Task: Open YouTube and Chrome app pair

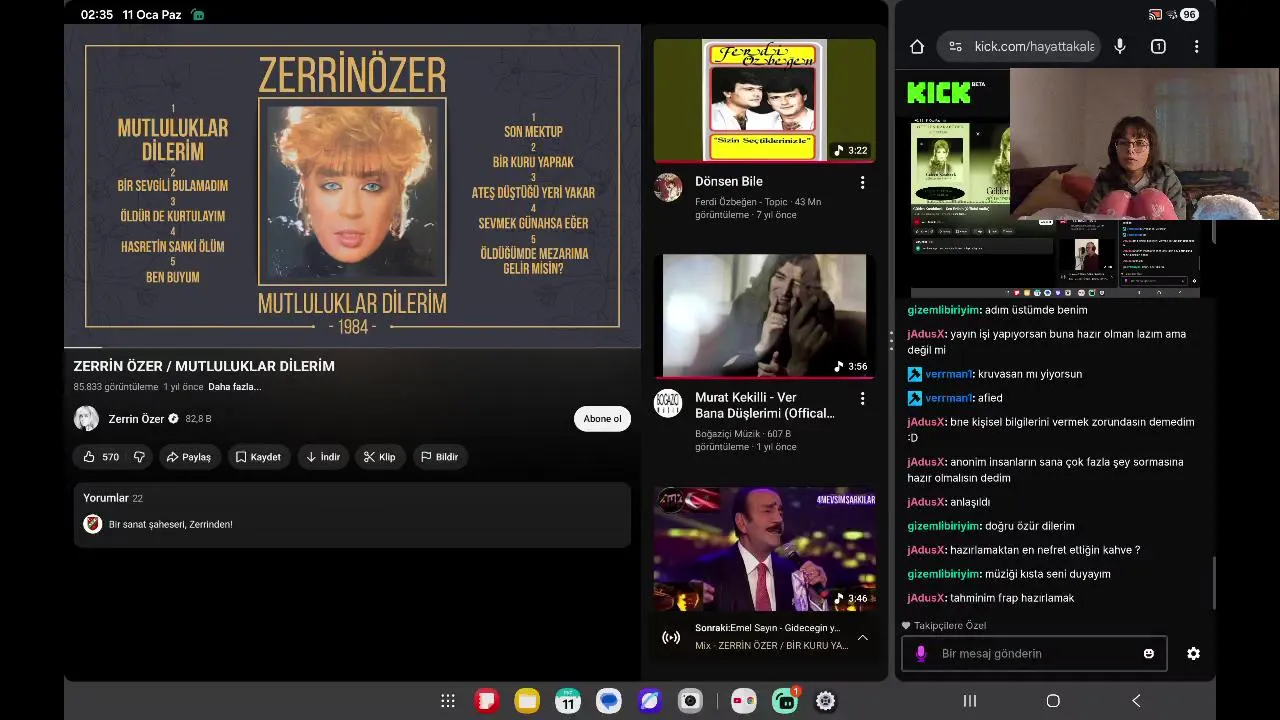Action: (743, 701)
